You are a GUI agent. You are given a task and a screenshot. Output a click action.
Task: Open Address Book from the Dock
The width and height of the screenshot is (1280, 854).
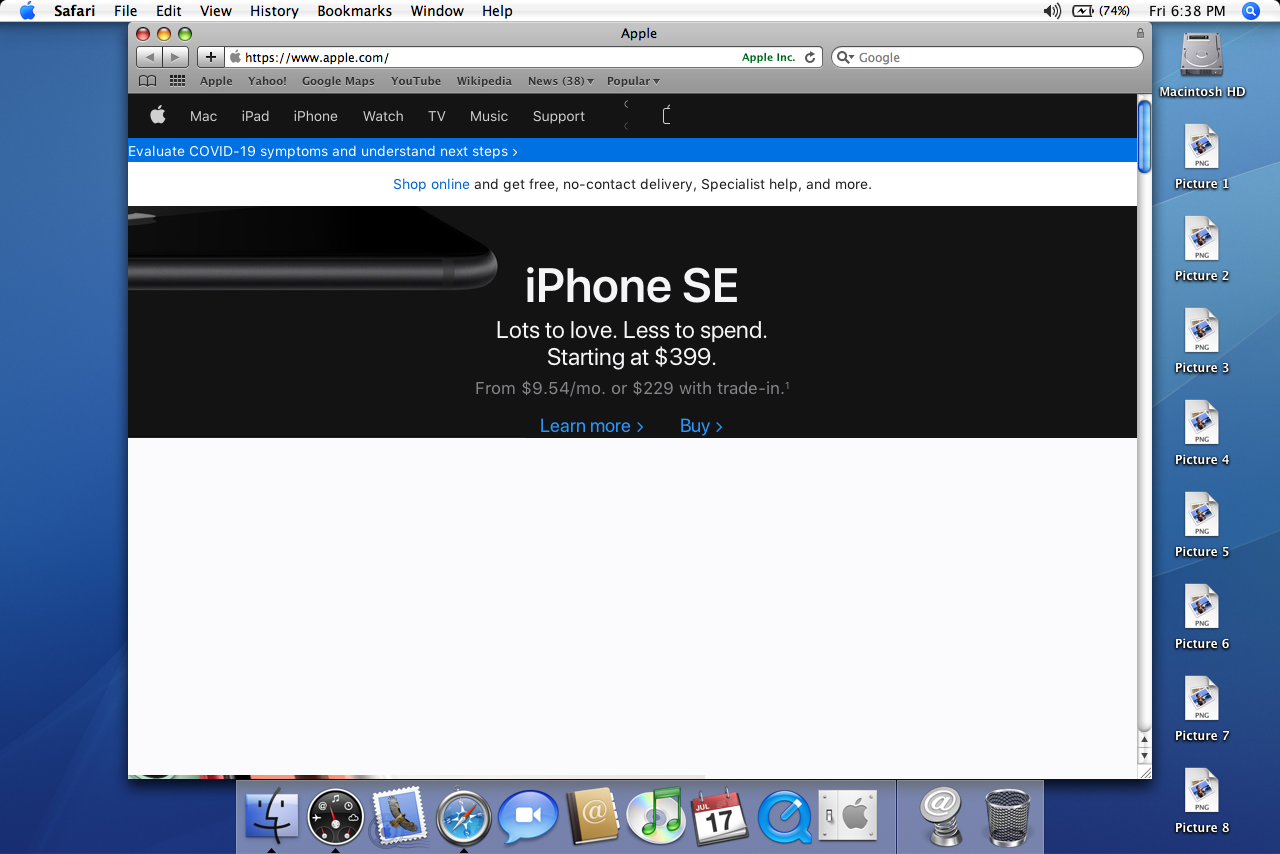[592, 816]
